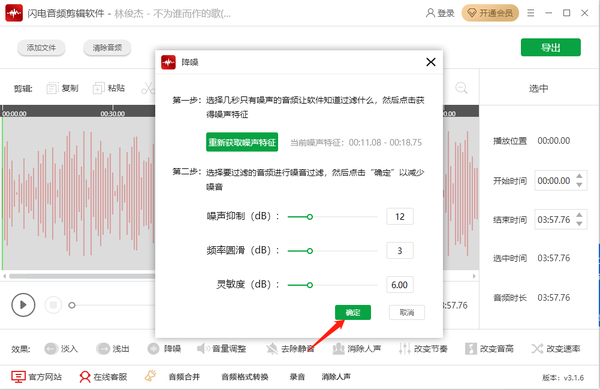
Task: Click 取消 to cancel the dialog
Action: coord(407,312)
